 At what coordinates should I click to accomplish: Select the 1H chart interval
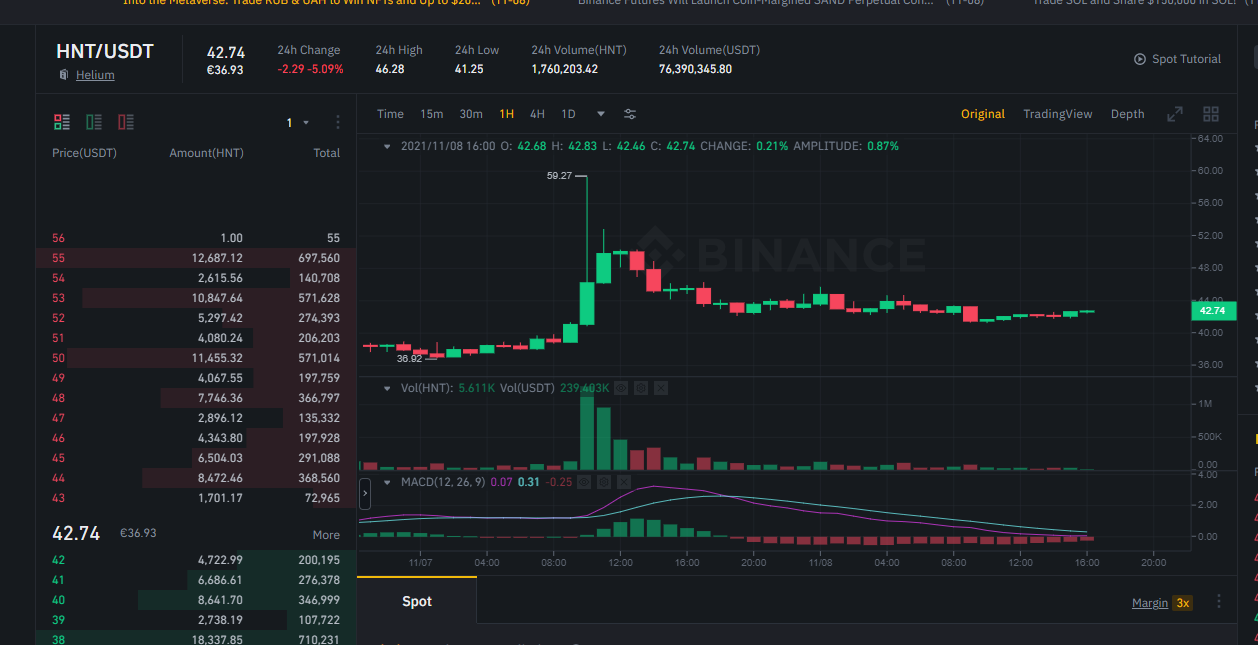coord(507,114)
